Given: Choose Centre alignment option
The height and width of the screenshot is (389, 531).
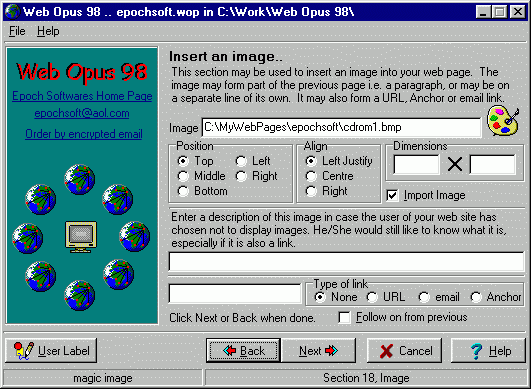Looking at the screenshot, I should (x=311, y=176).
